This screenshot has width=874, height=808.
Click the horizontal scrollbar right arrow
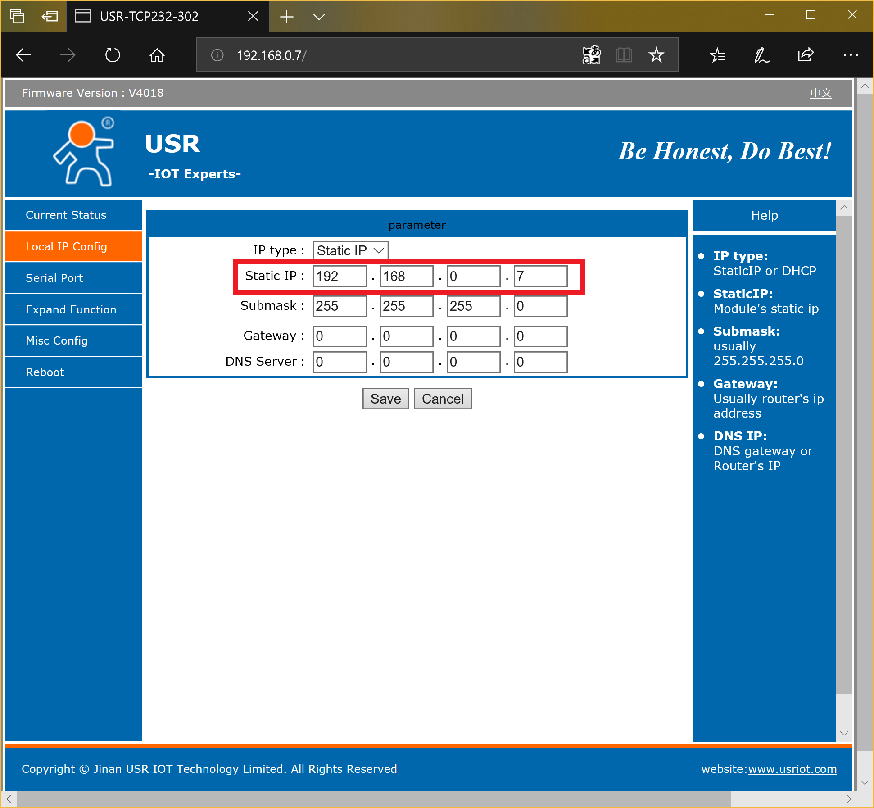pyautogui.click(x=849, y=799)
